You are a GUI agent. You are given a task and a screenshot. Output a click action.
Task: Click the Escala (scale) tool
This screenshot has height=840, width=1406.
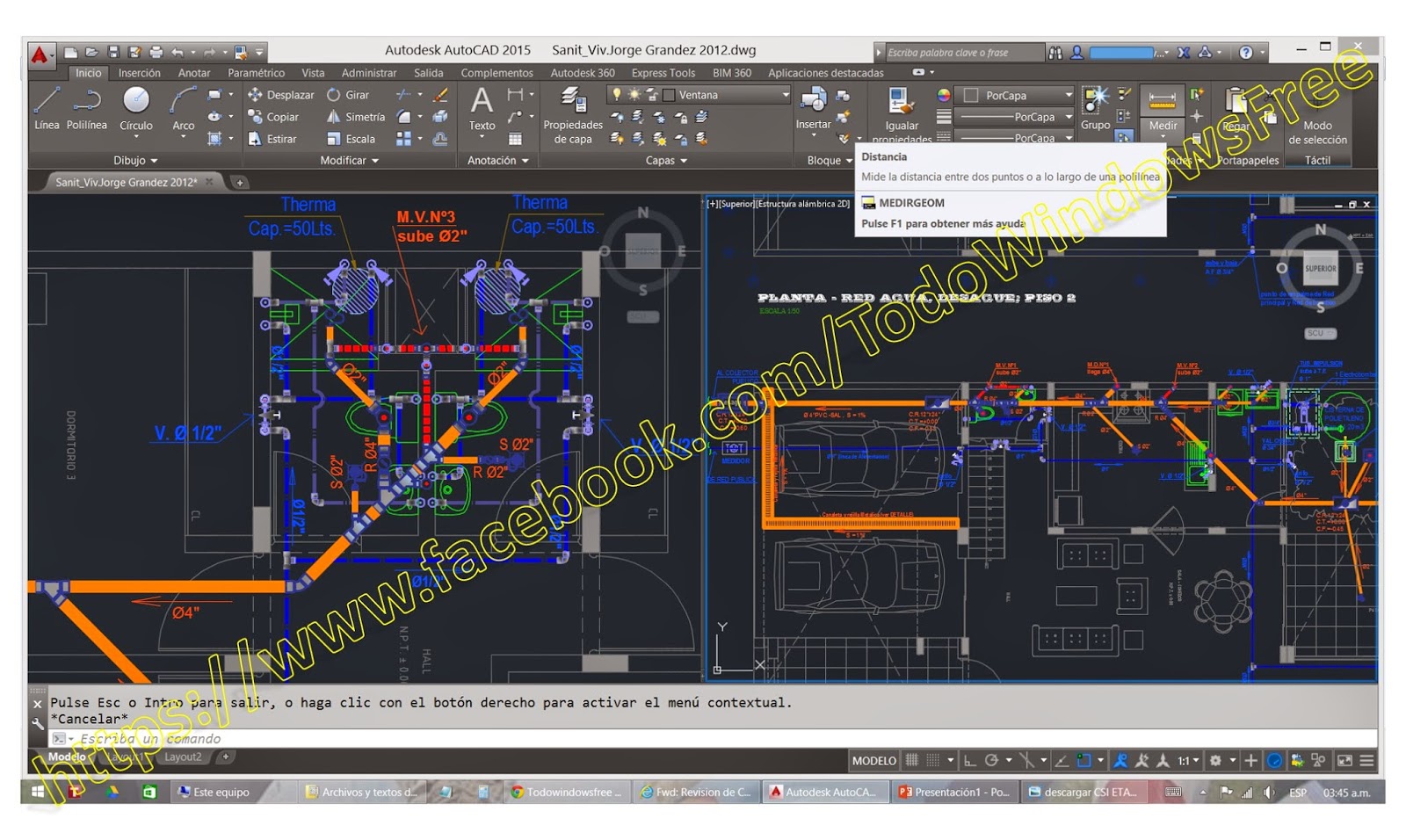(351, 139)
